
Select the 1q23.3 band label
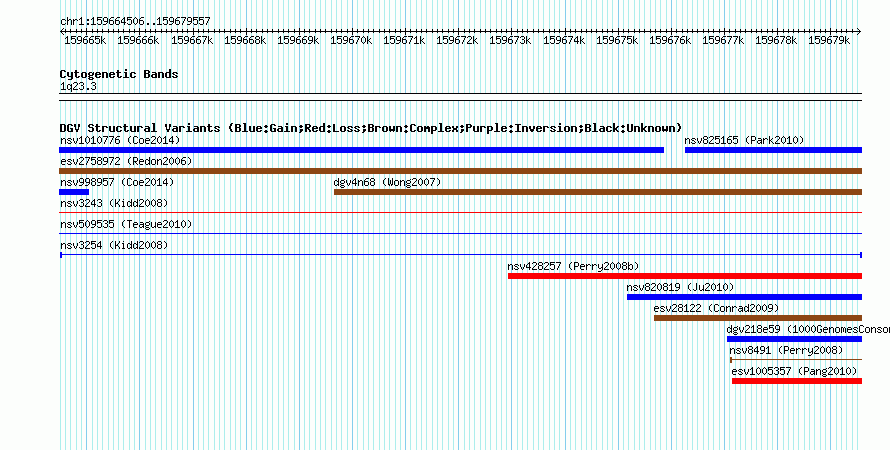pos(78,87)
